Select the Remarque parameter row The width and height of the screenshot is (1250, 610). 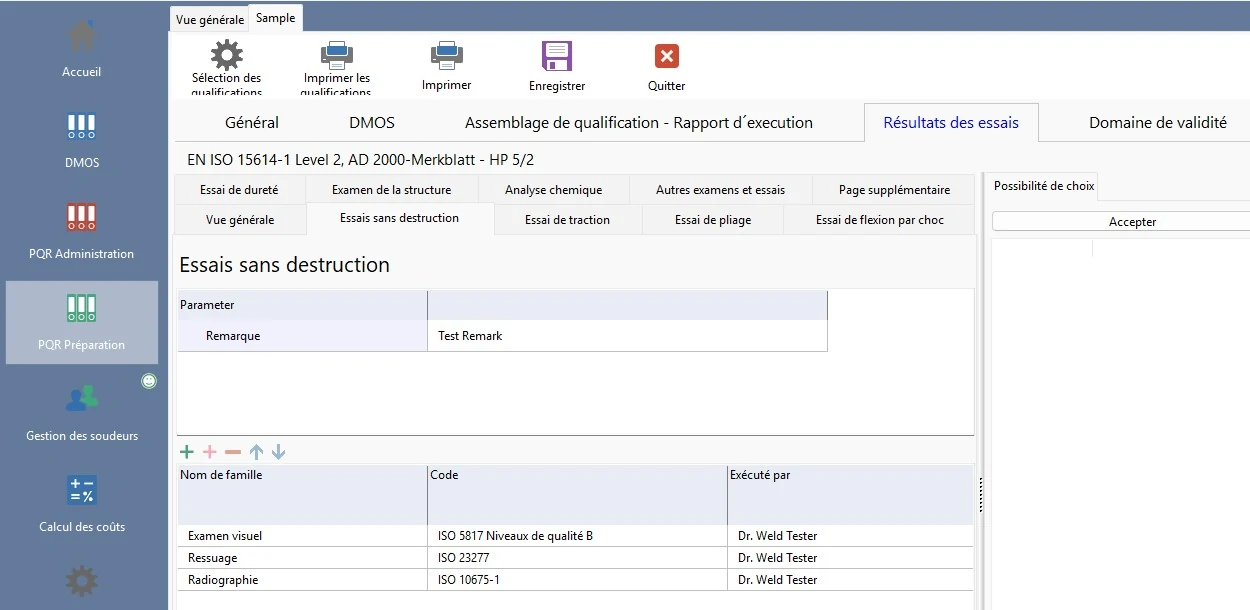(x=502, y=336)
